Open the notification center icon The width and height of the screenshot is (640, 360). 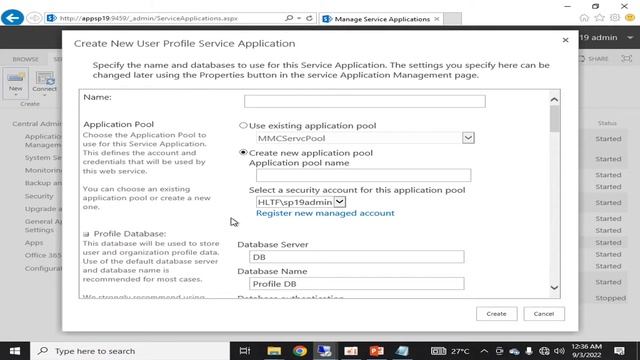(619, 351)
